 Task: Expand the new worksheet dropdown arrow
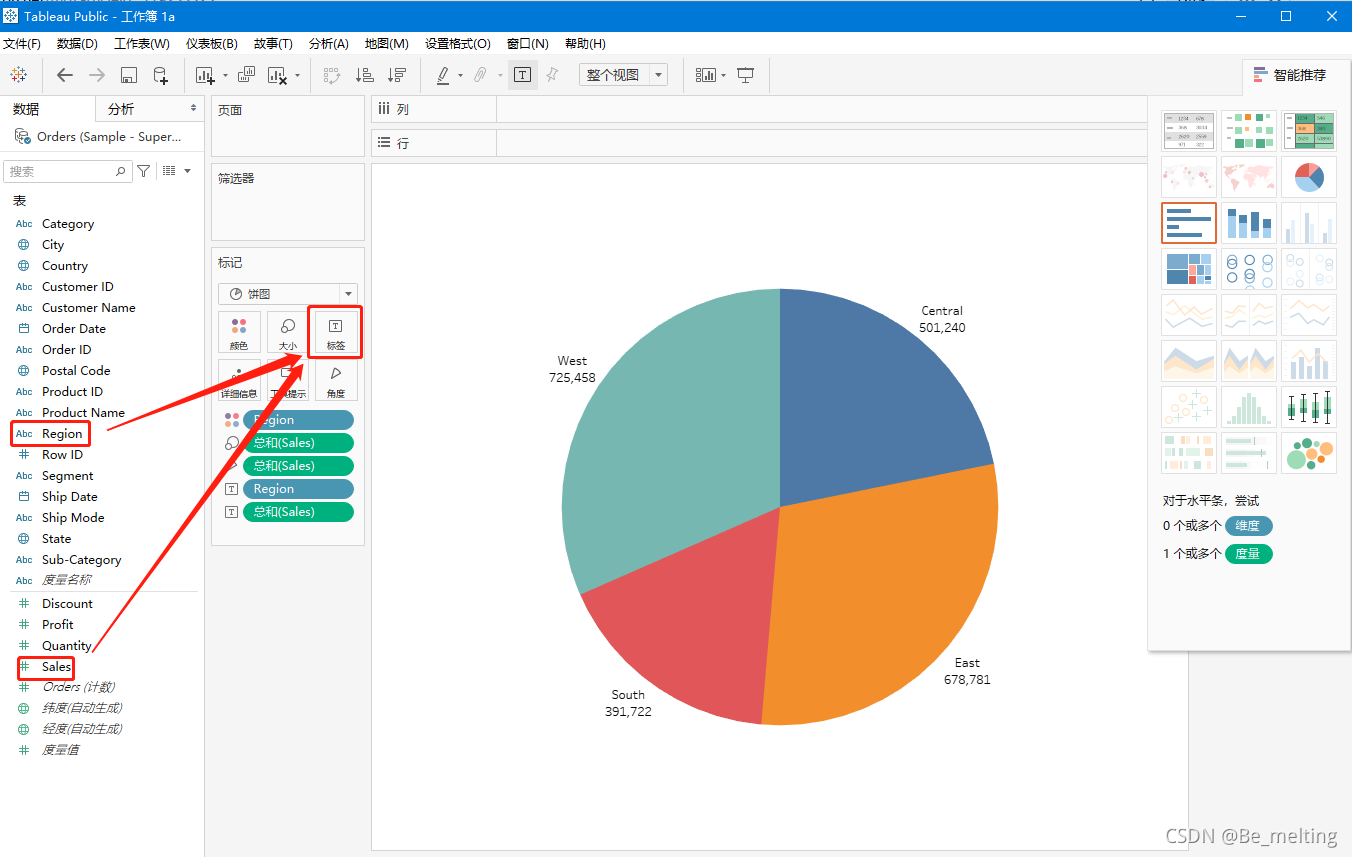(x=225, y=76)
